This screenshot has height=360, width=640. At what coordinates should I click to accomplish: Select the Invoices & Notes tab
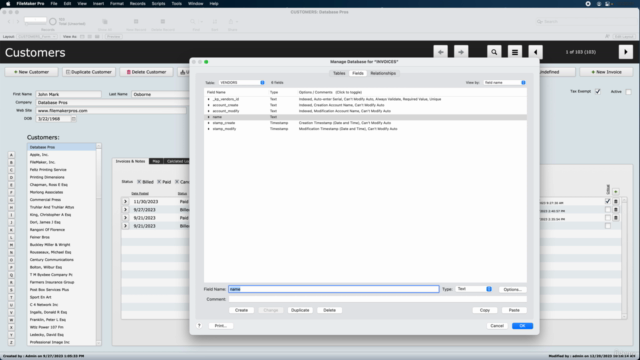[130, 161]
